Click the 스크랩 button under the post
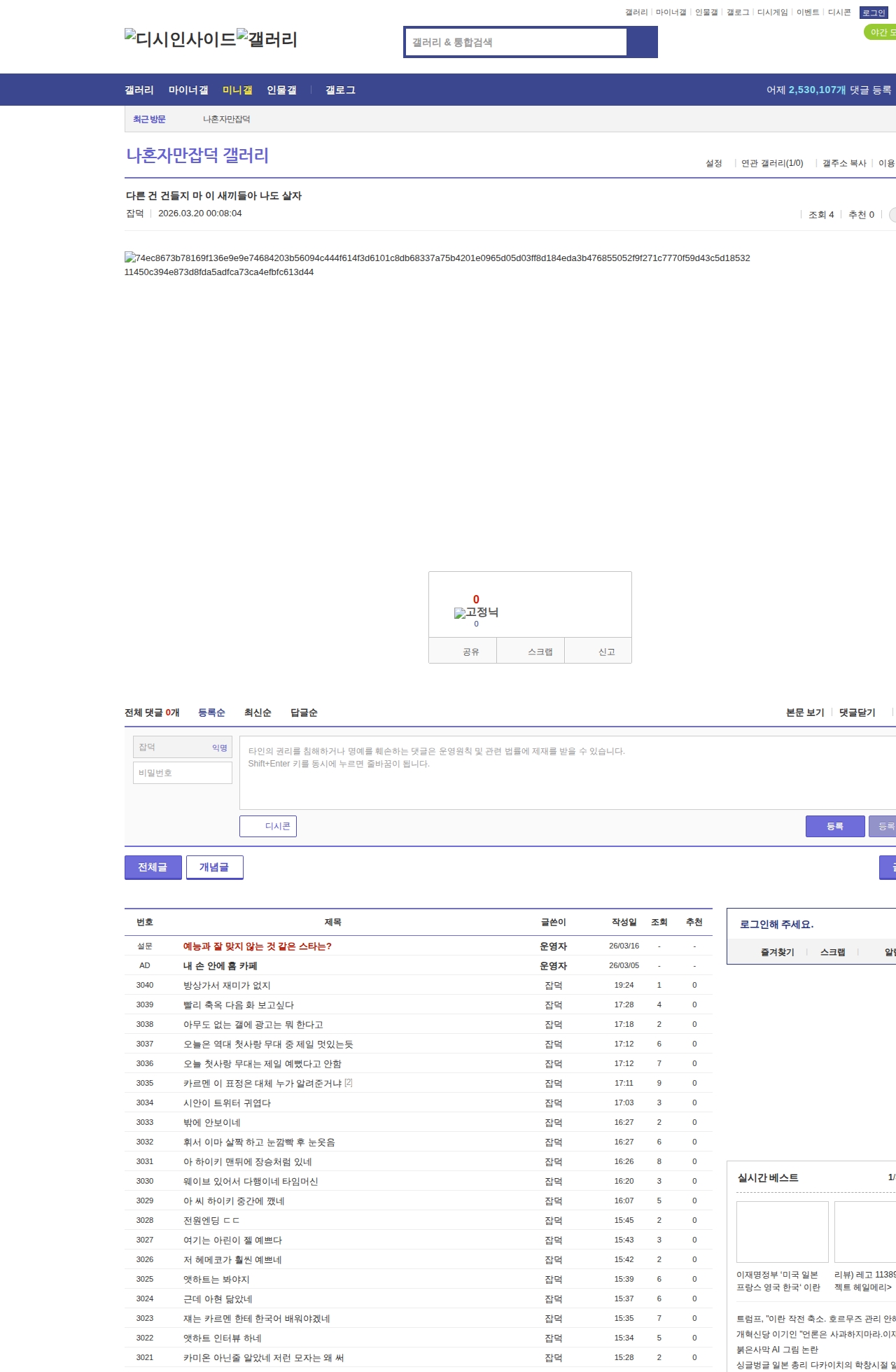The image size is (896, 1372). tap(531, 650)
